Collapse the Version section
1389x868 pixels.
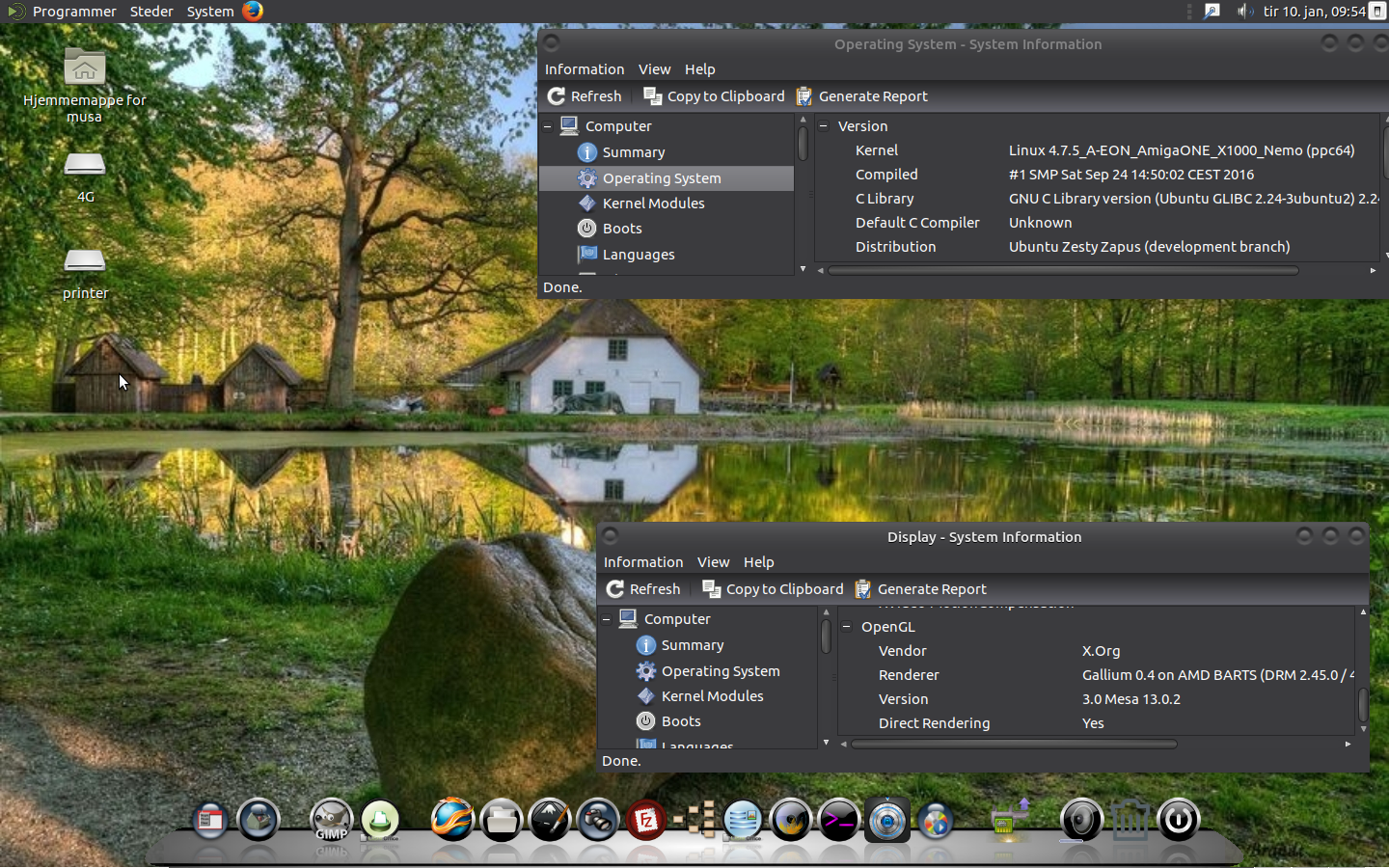coord(824,126)
